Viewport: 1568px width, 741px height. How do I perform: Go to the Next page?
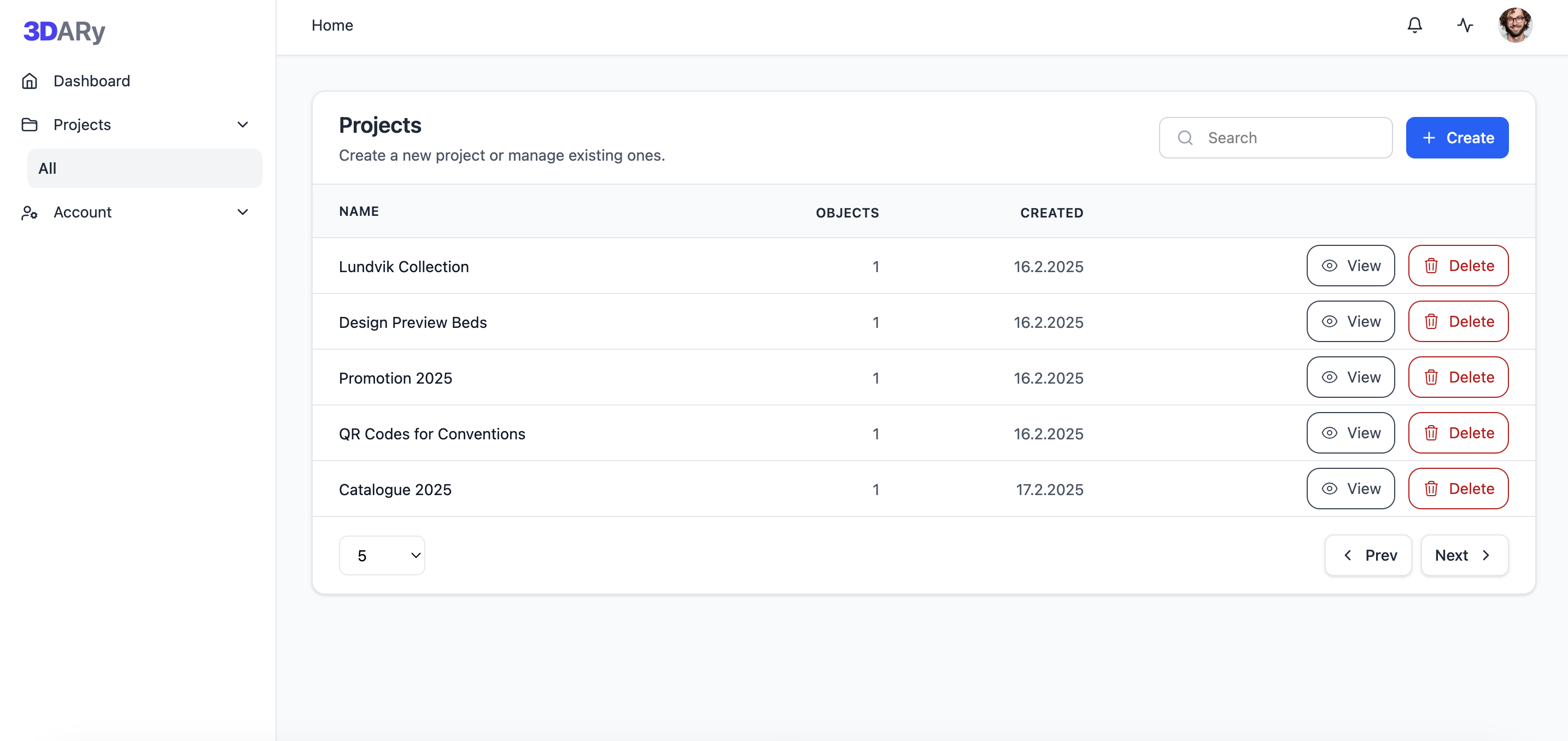coord(1464,555)
